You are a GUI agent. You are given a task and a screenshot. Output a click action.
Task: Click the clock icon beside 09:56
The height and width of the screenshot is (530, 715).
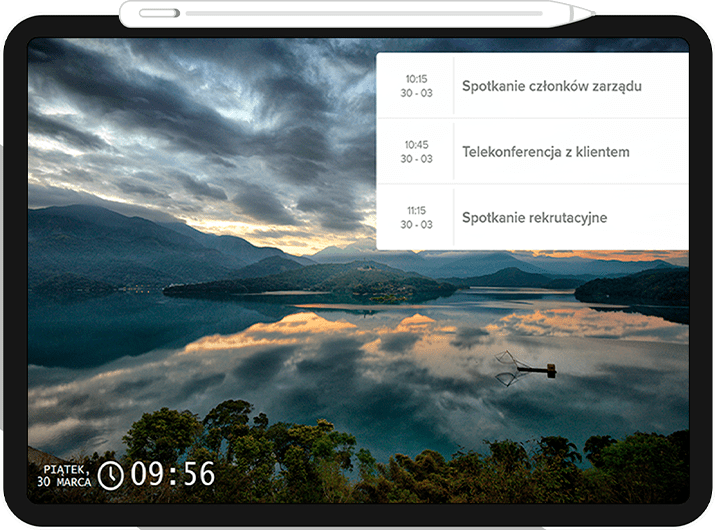pos(110,475)
